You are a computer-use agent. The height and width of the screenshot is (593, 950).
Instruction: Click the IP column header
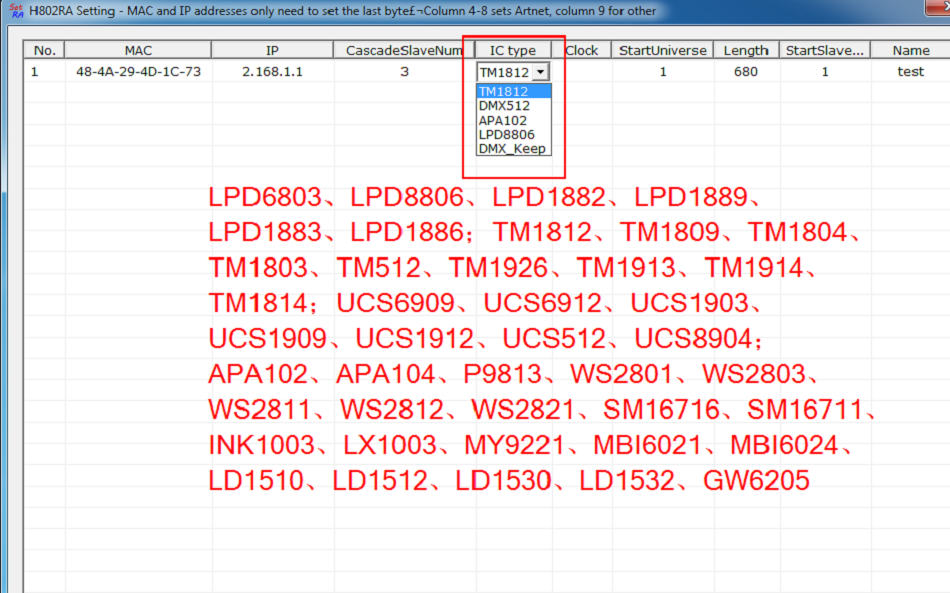point(272,50)
